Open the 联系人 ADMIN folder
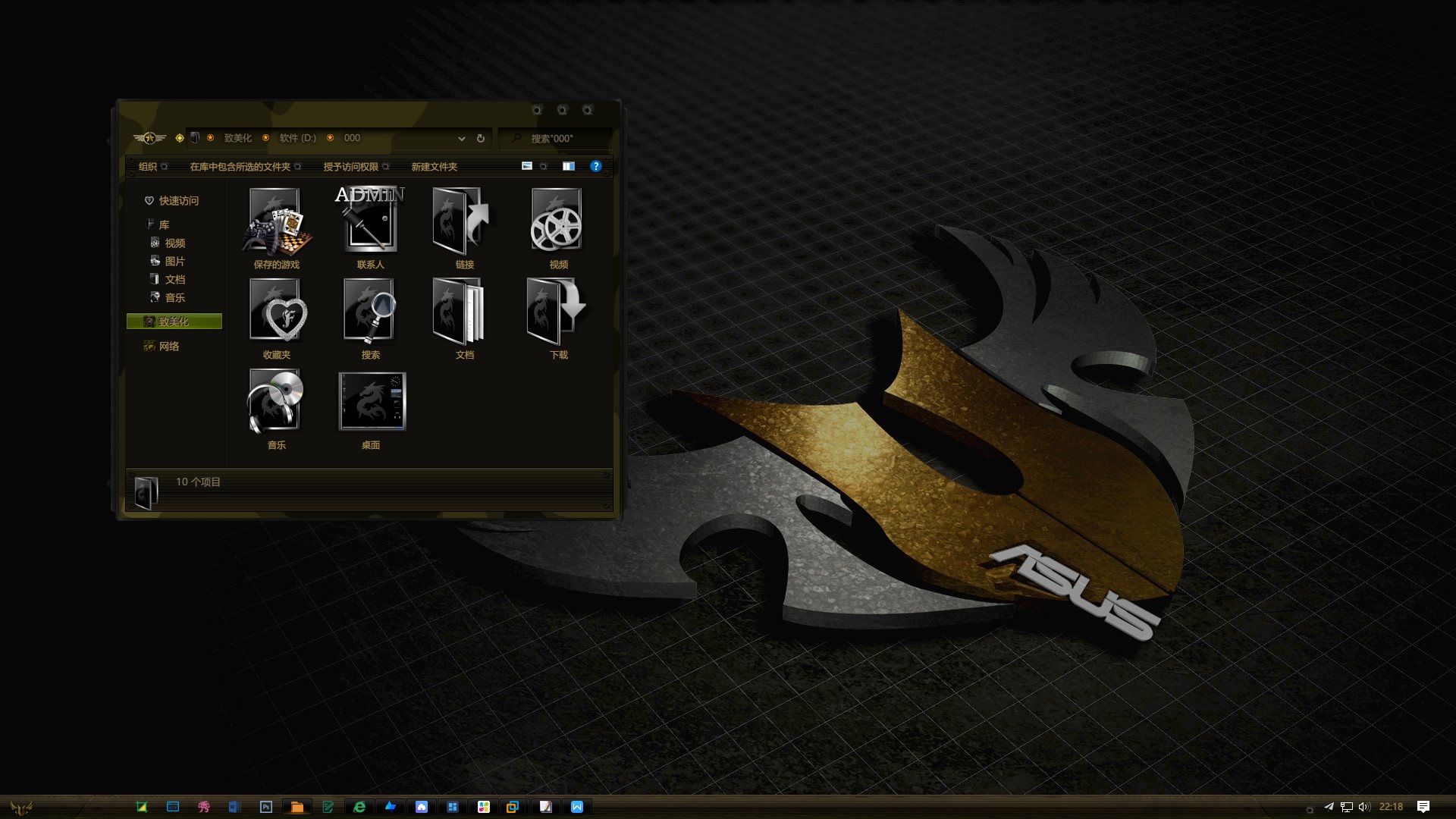Viewport: 1456px width, 819px height. 370,228
